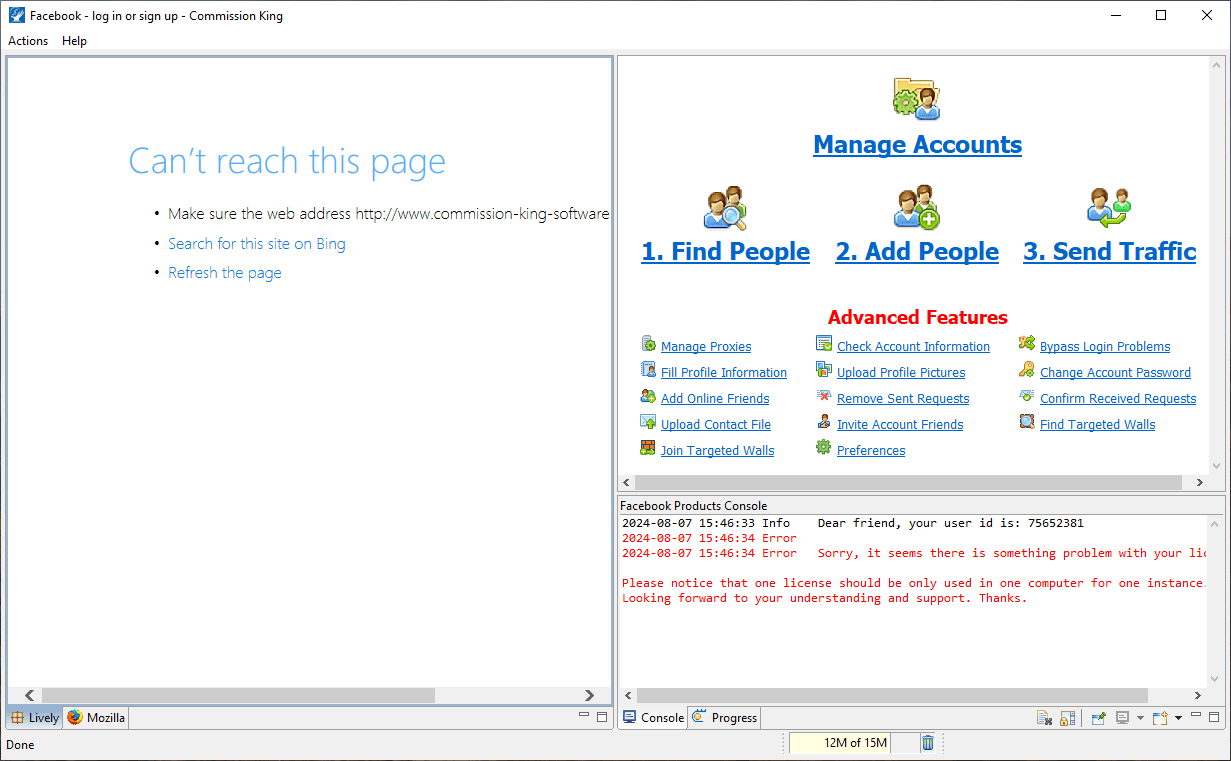Toggle the Pin Console button
1231x761 pixels.
1098,718
